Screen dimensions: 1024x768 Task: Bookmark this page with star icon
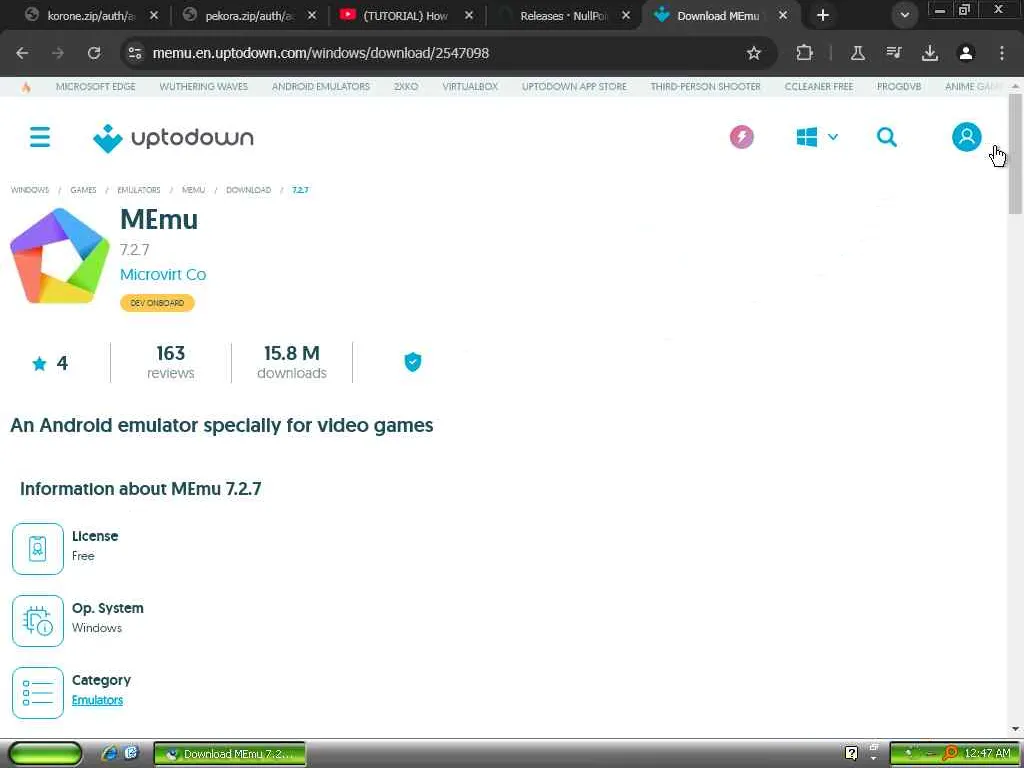pos(754,53)
